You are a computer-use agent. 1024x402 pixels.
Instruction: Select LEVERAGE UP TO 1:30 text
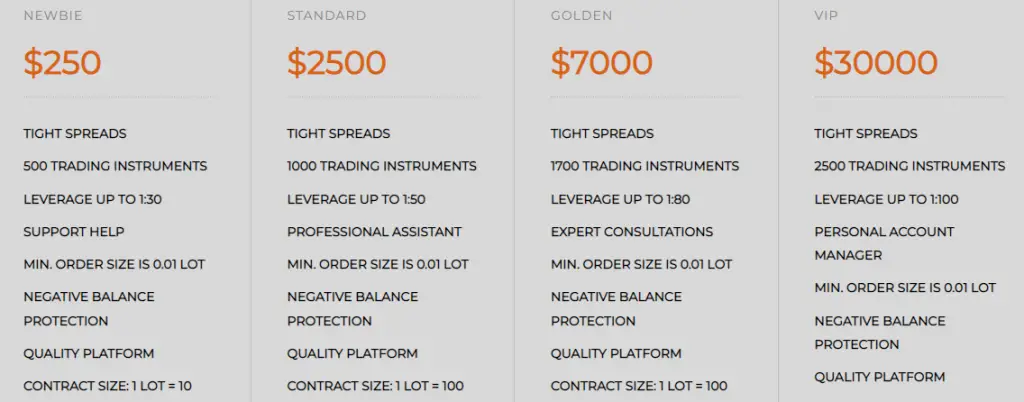point(92,199)
